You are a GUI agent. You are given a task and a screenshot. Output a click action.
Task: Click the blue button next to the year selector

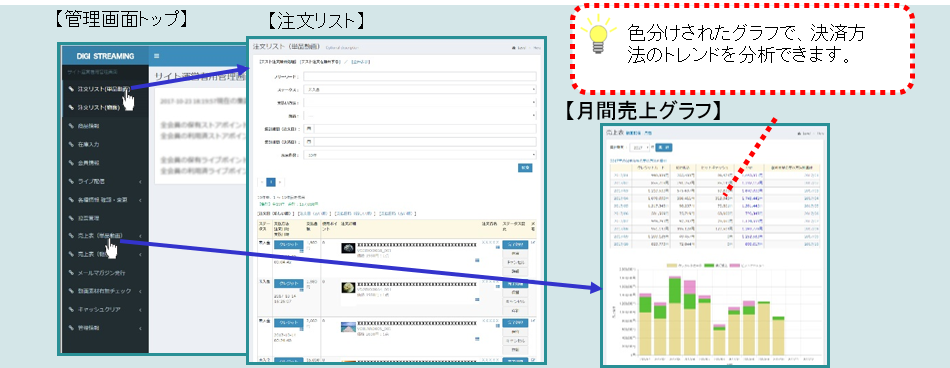pos(664,147)
